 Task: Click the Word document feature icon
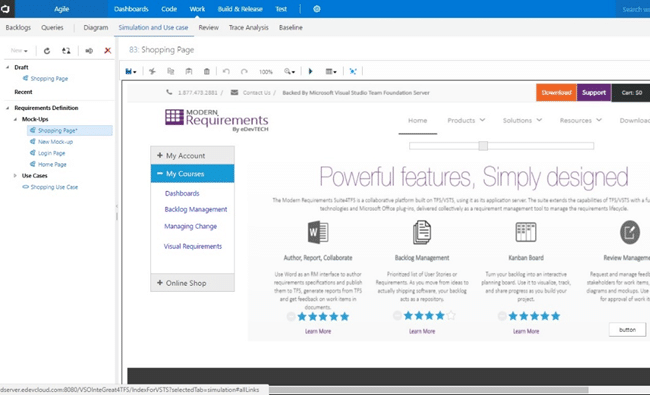(318, 232)
